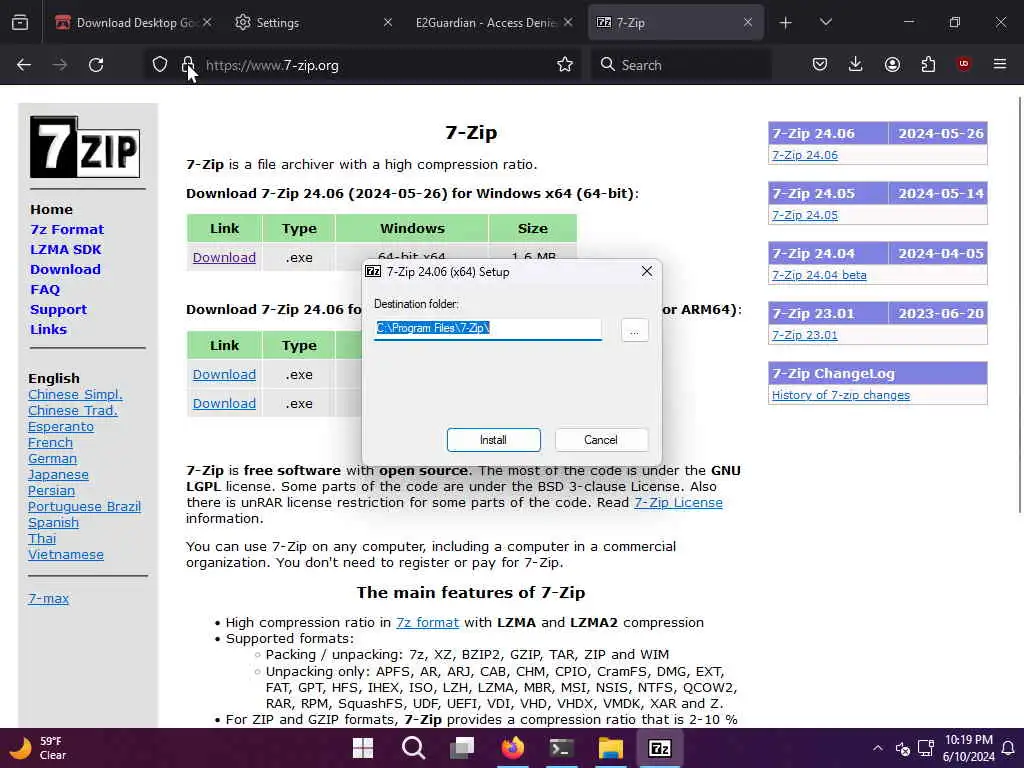
Task: Open the Support sidebar link
Action: point(58,310)
